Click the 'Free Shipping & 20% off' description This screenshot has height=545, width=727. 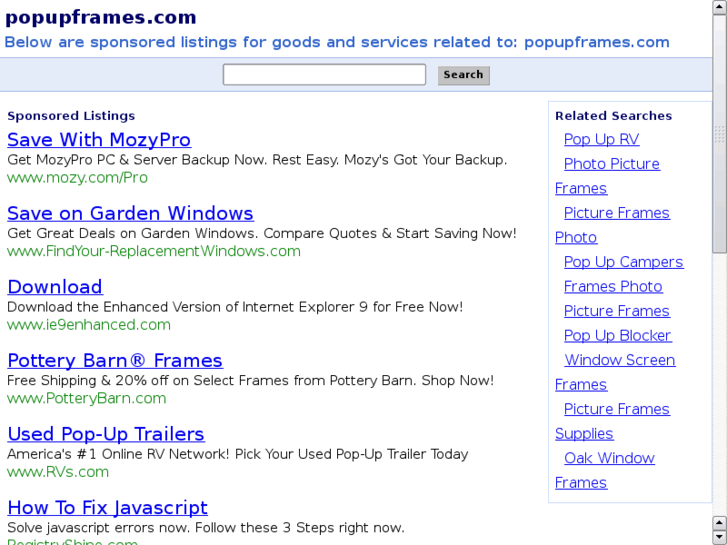[250, 380]
